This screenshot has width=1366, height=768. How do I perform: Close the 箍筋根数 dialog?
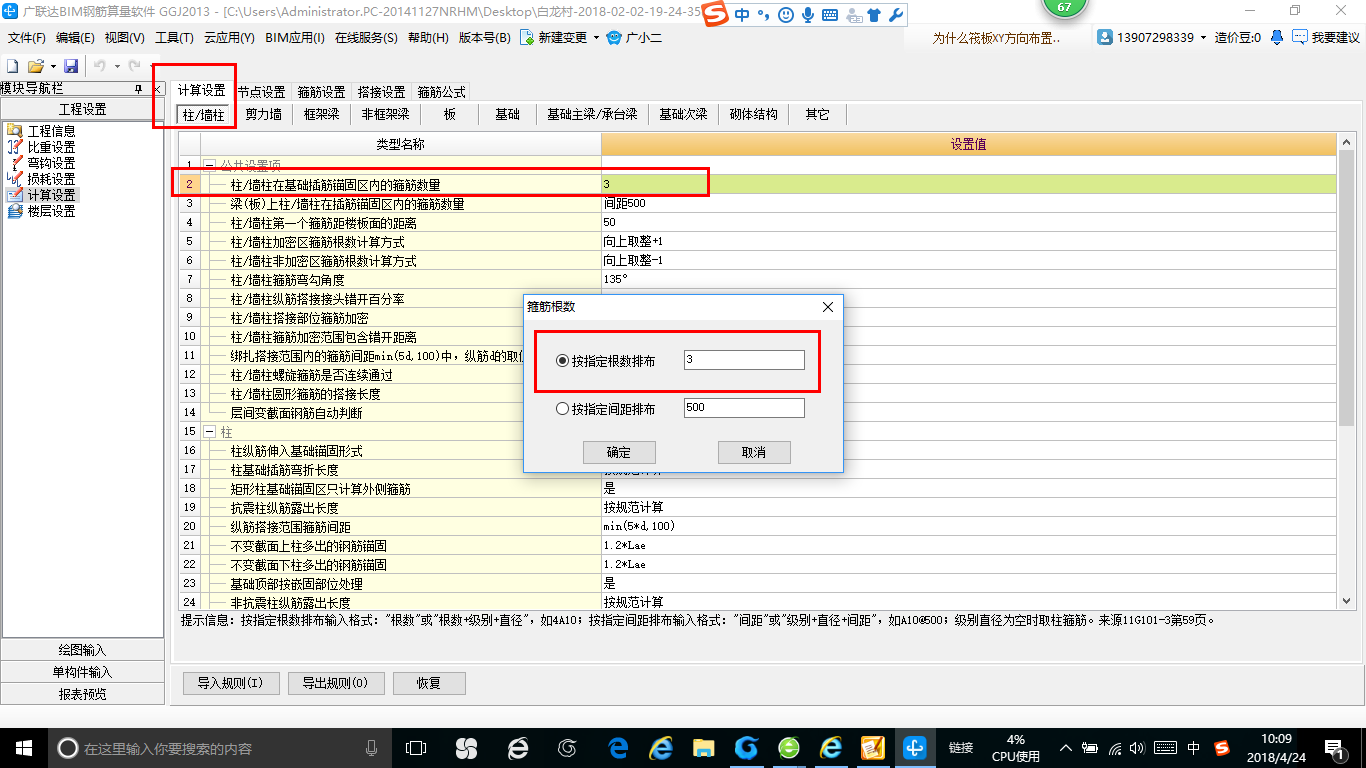click(827, 308)
